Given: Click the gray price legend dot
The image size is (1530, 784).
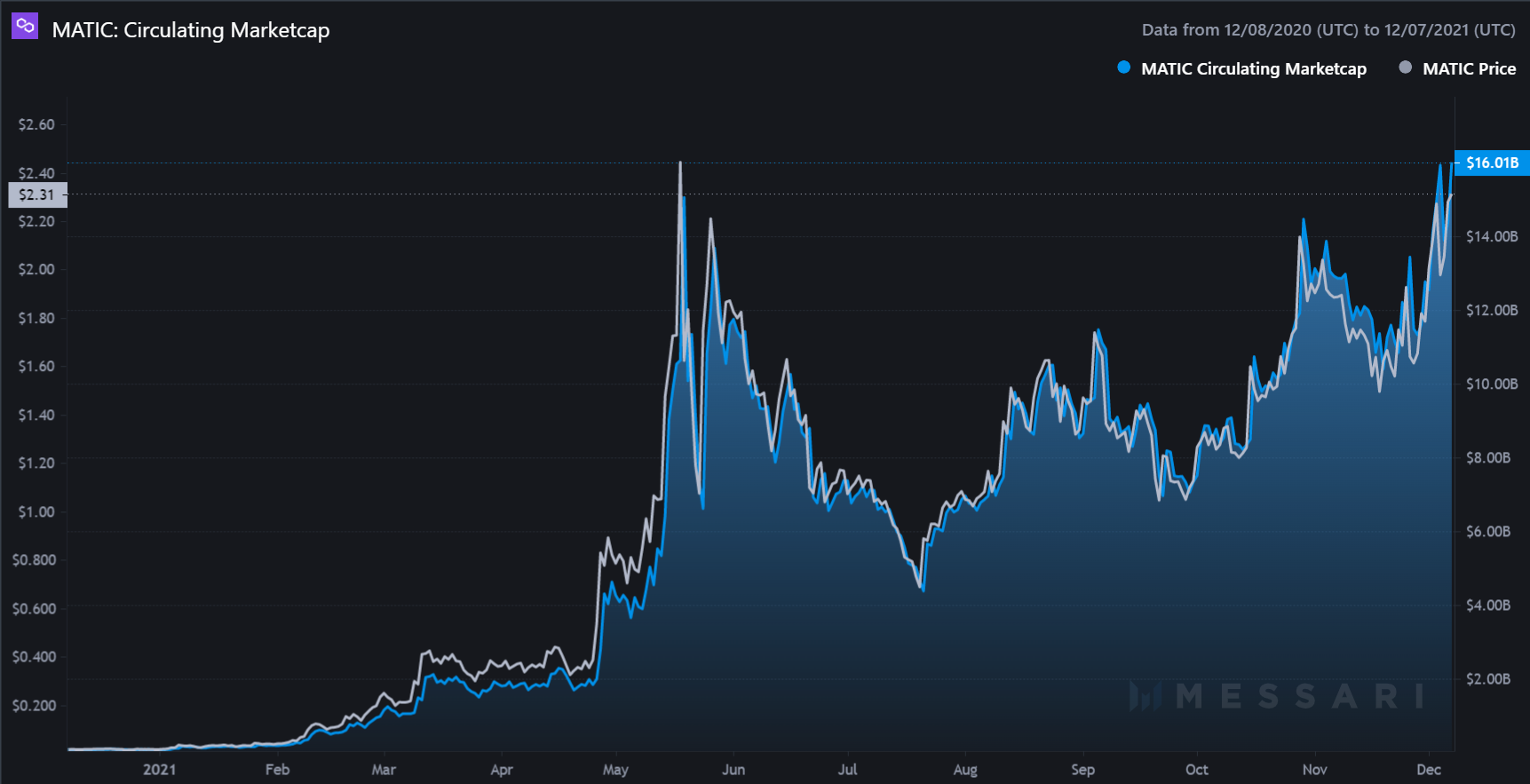Looking at the screenshot, I should click(1405, 67).
